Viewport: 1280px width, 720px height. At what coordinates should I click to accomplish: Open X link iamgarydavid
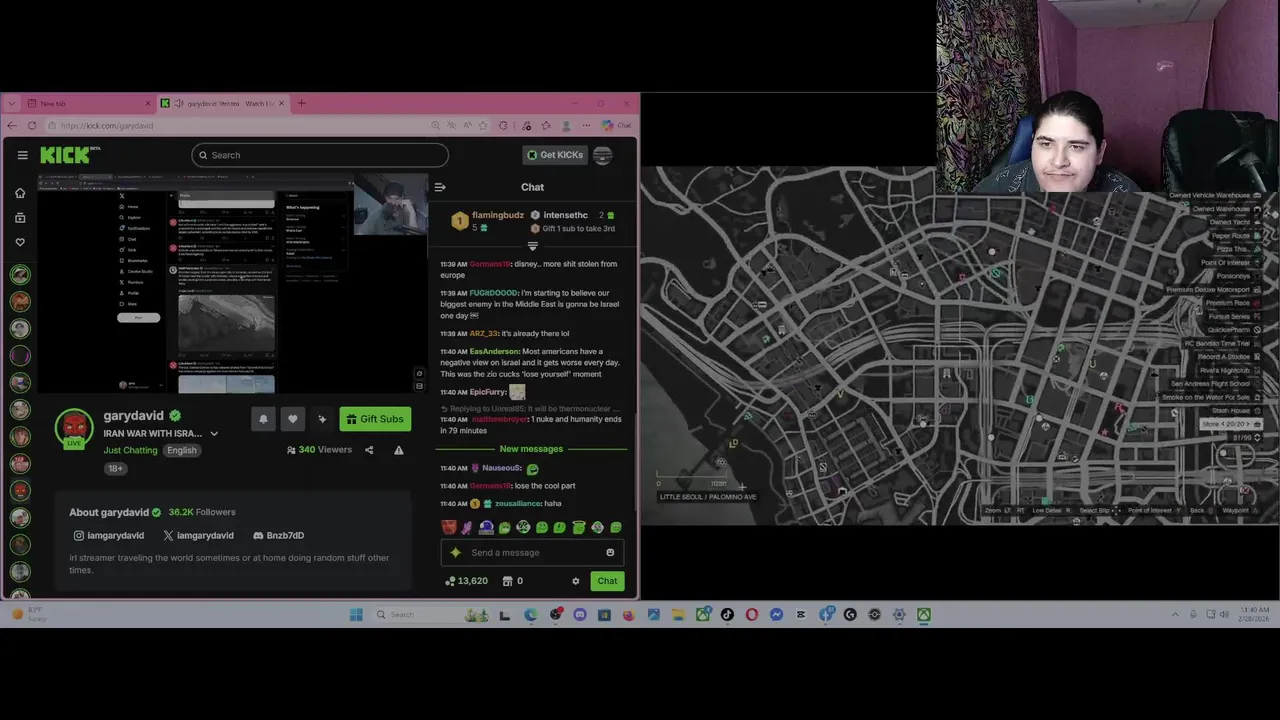pos(198,535)
